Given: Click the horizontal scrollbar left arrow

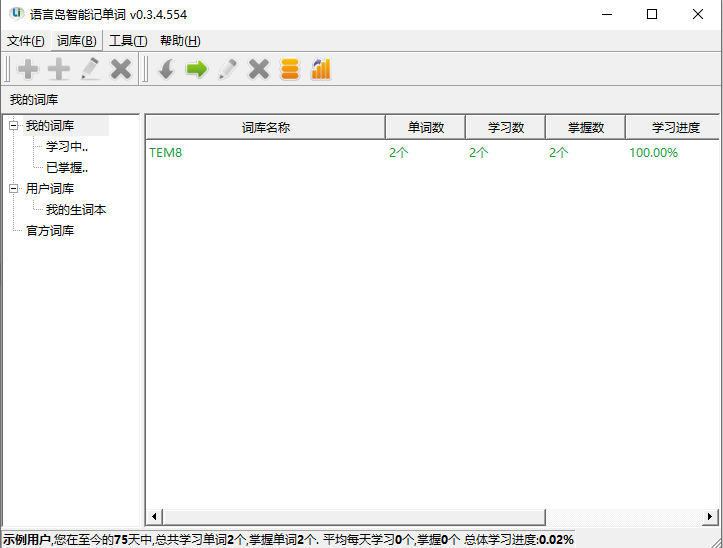Looking at the screenshot, I should coord(154,517).
